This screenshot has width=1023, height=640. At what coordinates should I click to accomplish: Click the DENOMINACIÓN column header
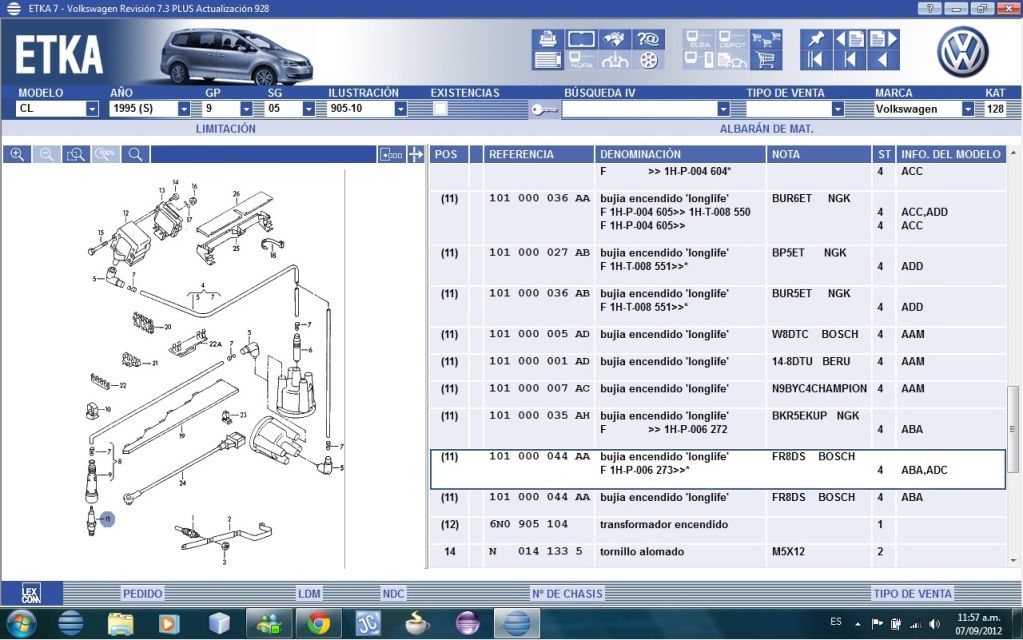coord(680,155)
